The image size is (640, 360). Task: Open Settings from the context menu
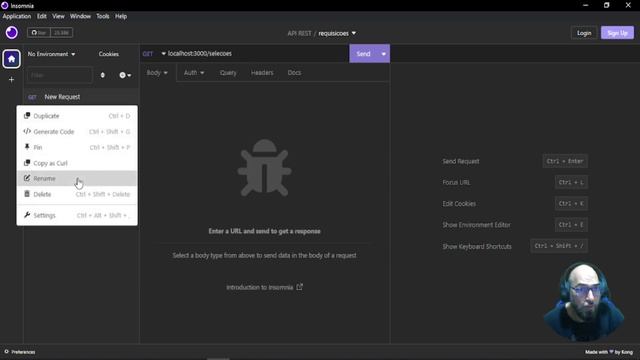pos(77,215)
